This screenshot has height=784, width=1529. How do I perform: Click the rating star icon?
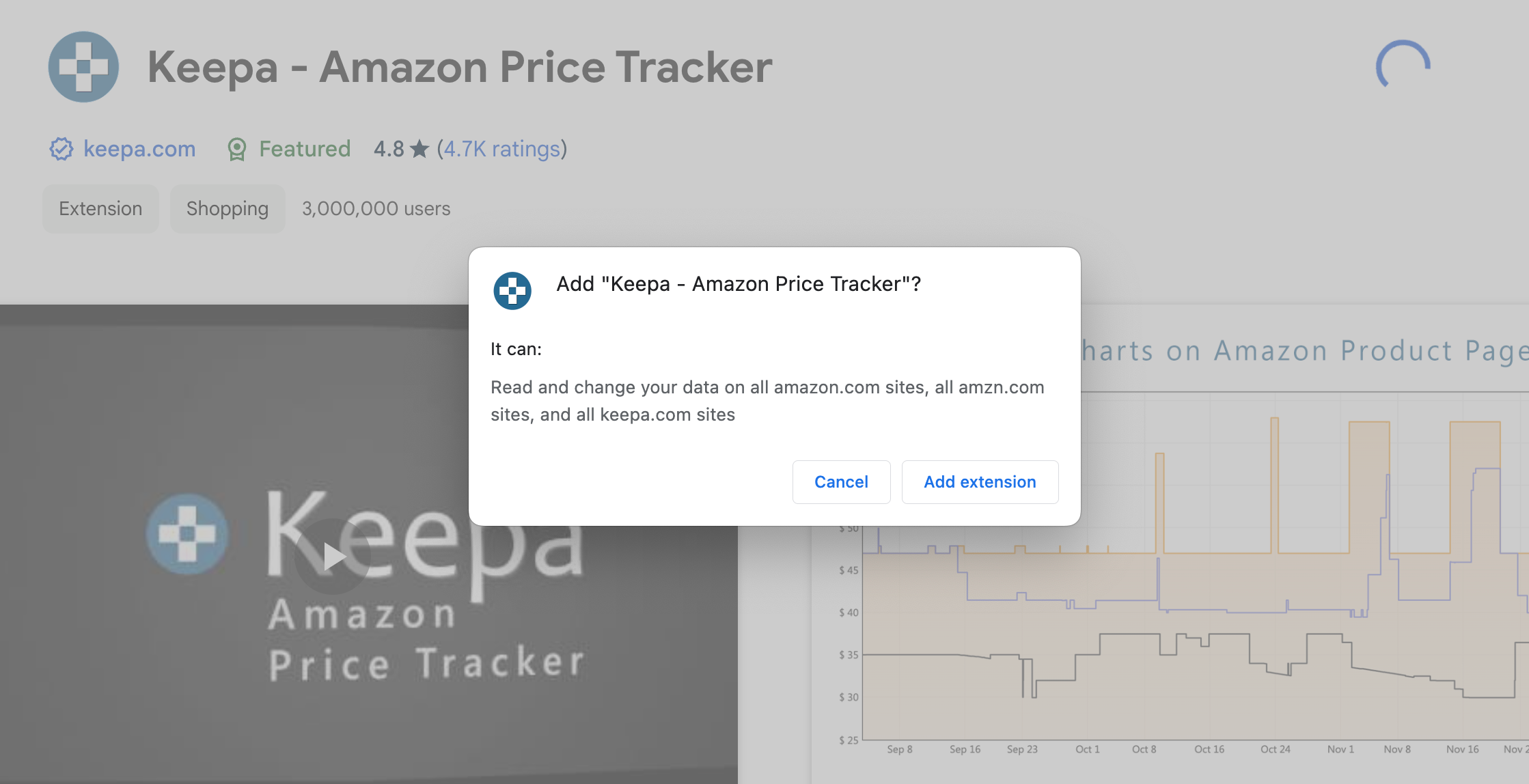coord(419,149)
